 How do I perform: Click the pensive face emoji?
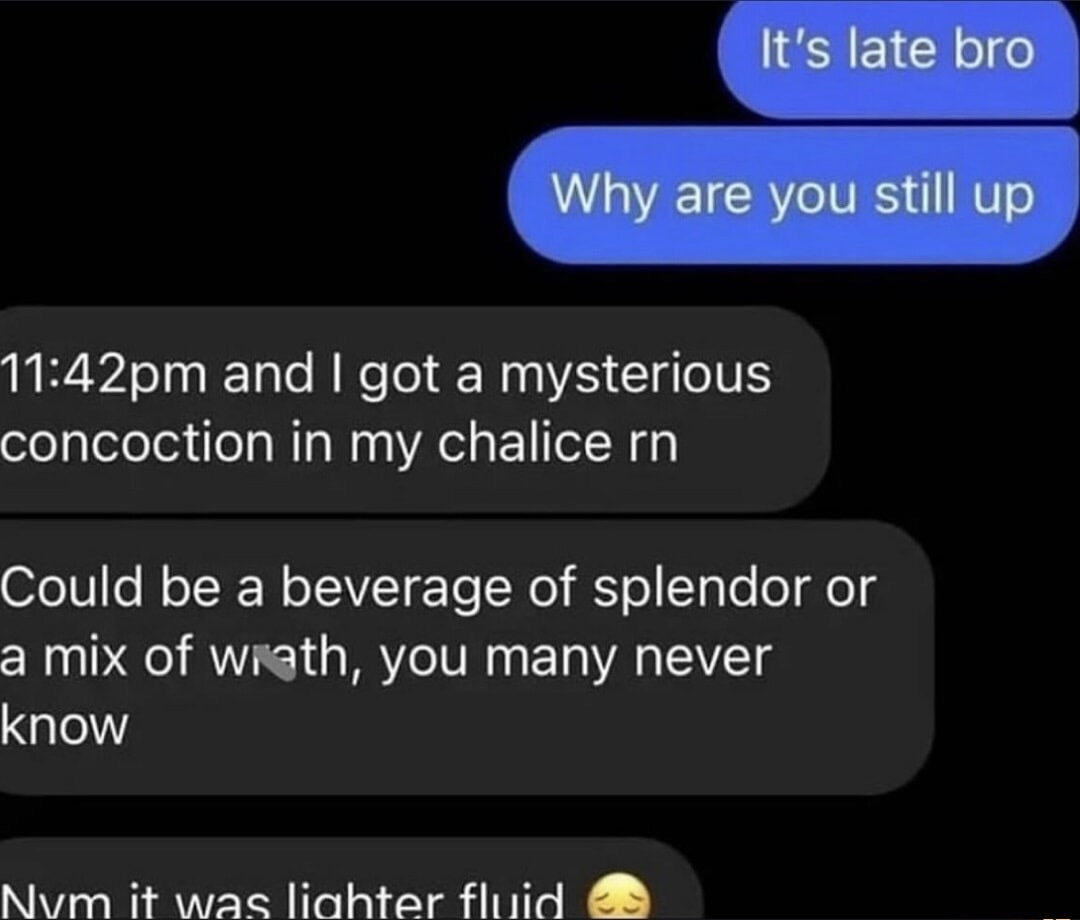616,897
